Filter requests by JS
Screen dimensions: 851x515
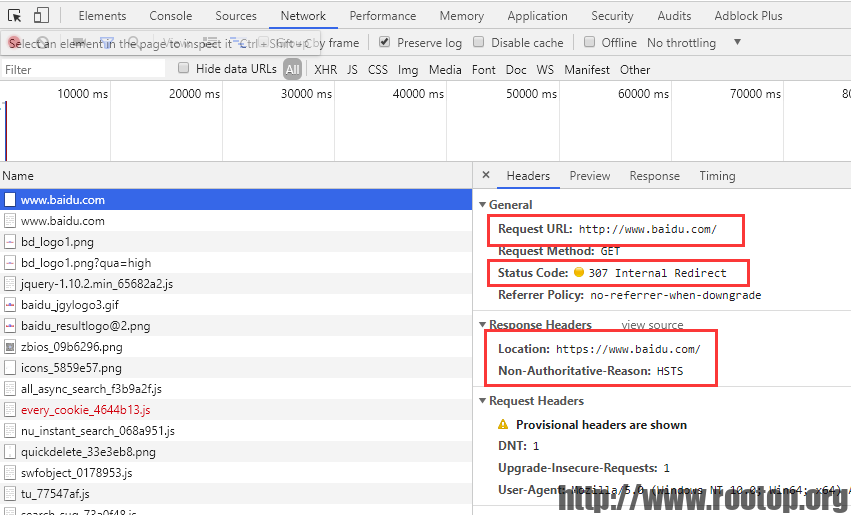352,69
